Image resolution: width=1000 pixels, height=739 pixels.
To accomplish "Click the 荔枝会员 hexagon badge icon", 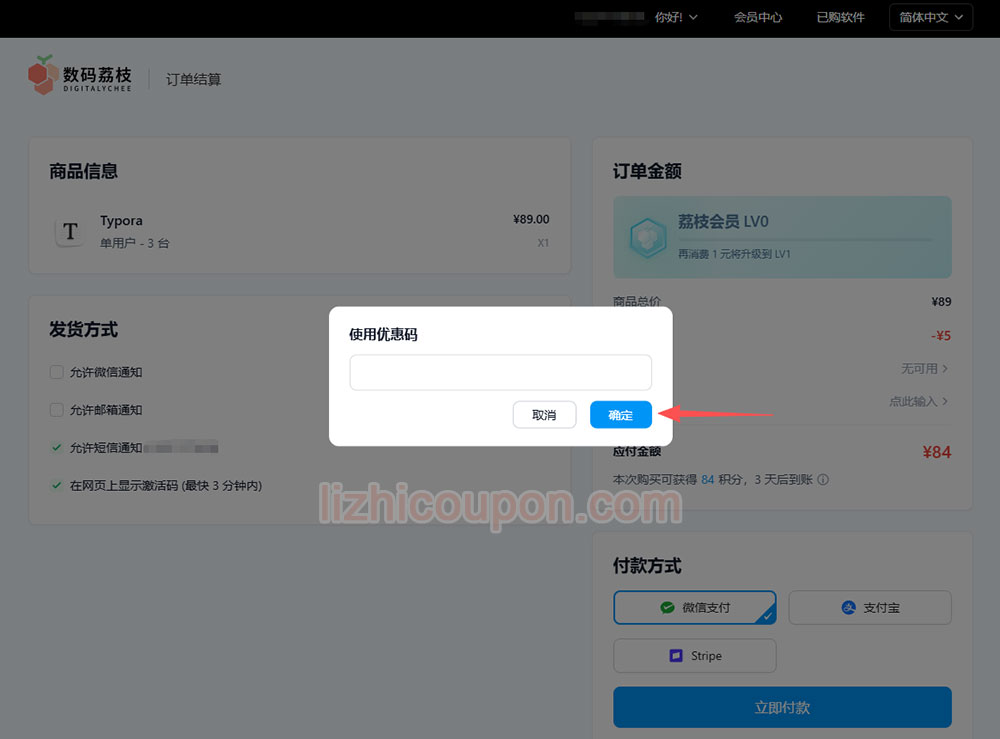I will point(648,237).
